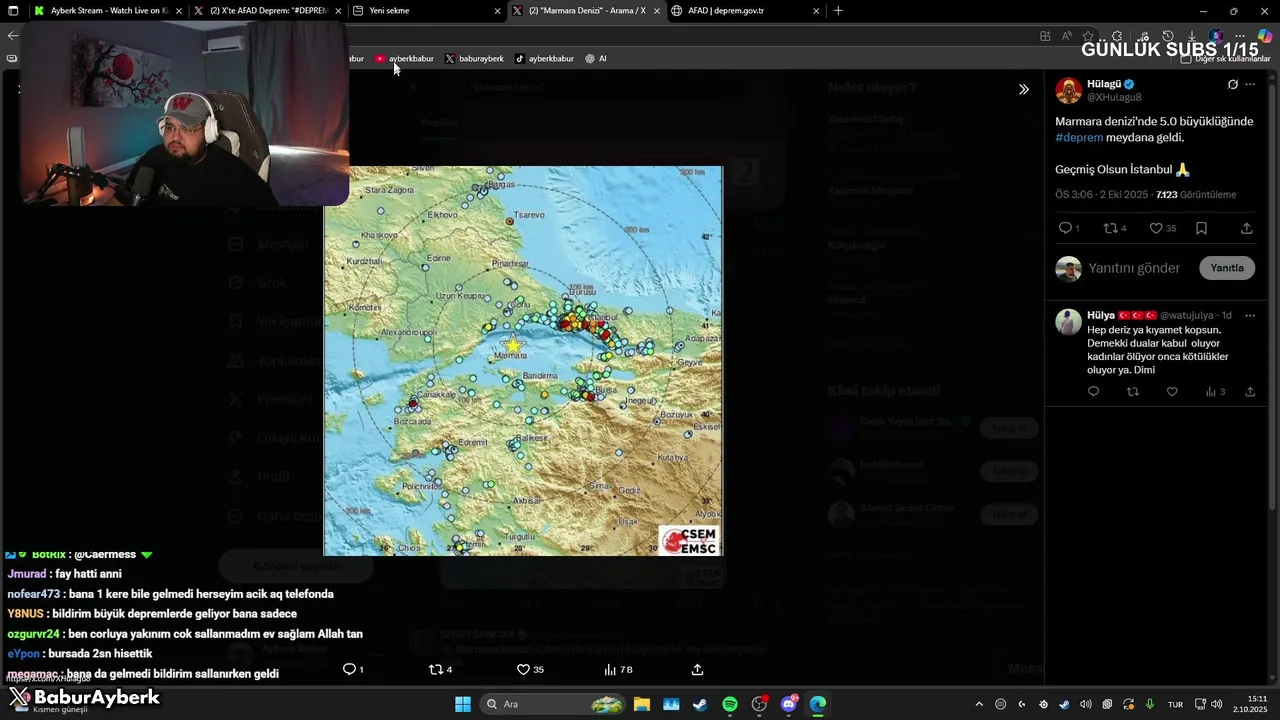1280x720 pixels.
Task: Open more options on Hülagü's tweet
Action: pos(1250,84)
